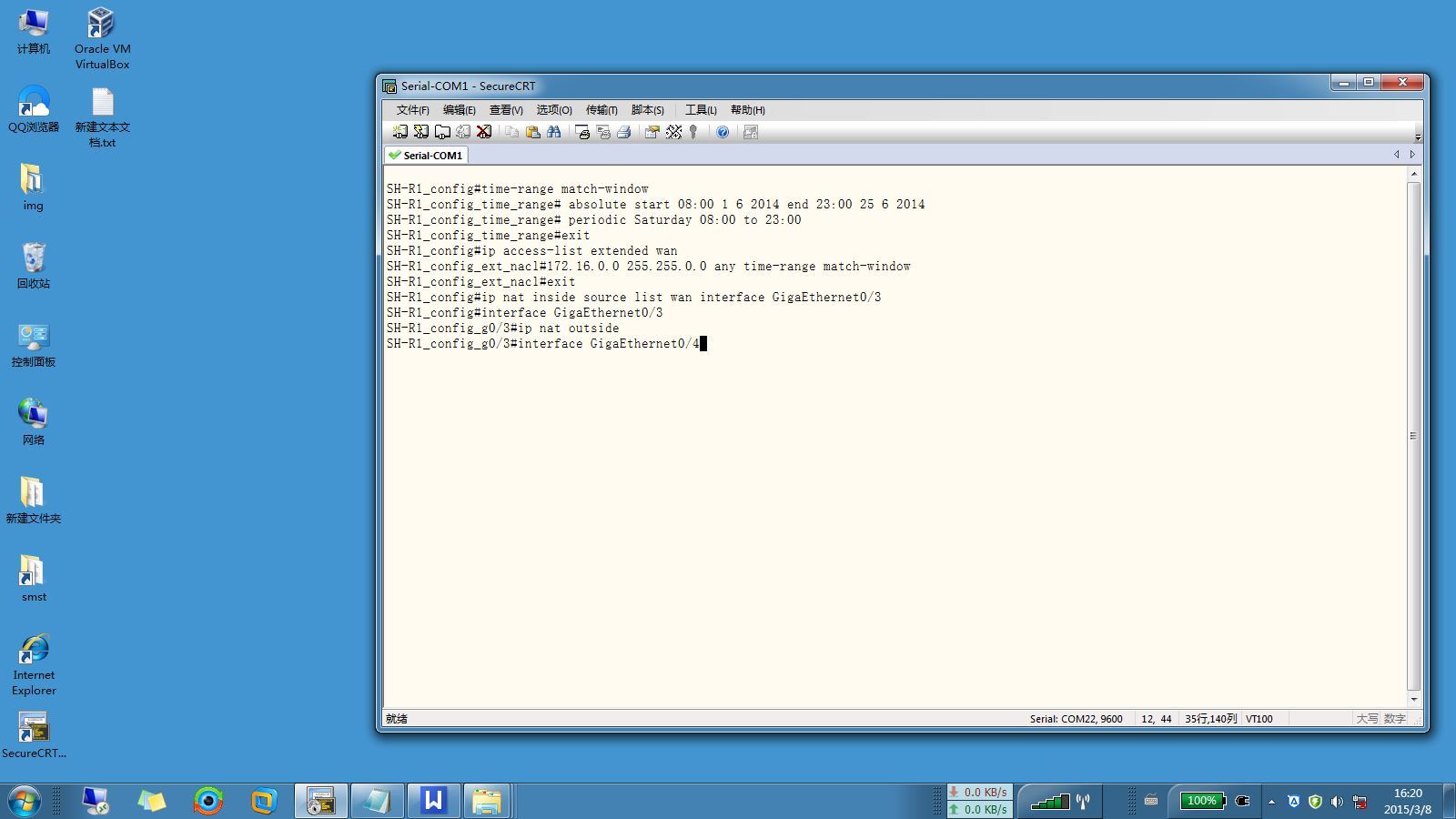The width and height of the screenshot is (1456, 819).
Task: Click the 100% battery indicator
Action: pyautogui.click(x=1202, y=801)
